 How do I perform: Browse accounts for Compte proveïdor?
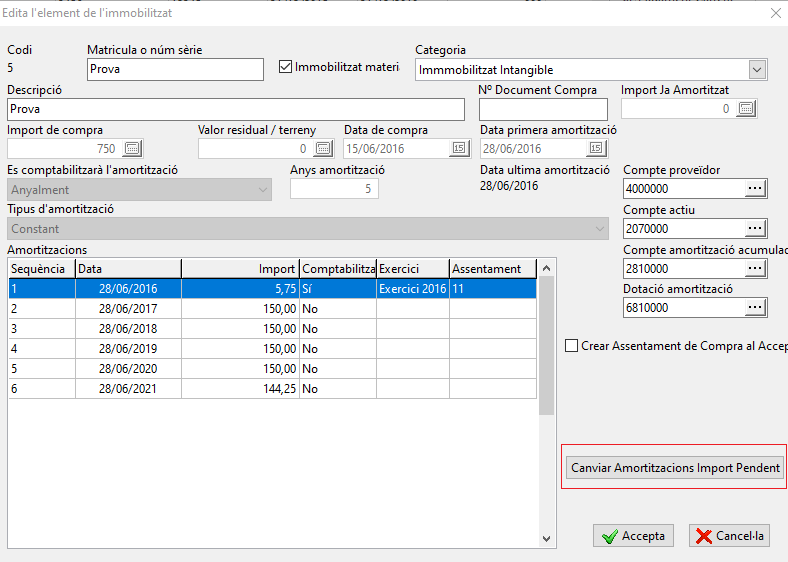point(755,189)
